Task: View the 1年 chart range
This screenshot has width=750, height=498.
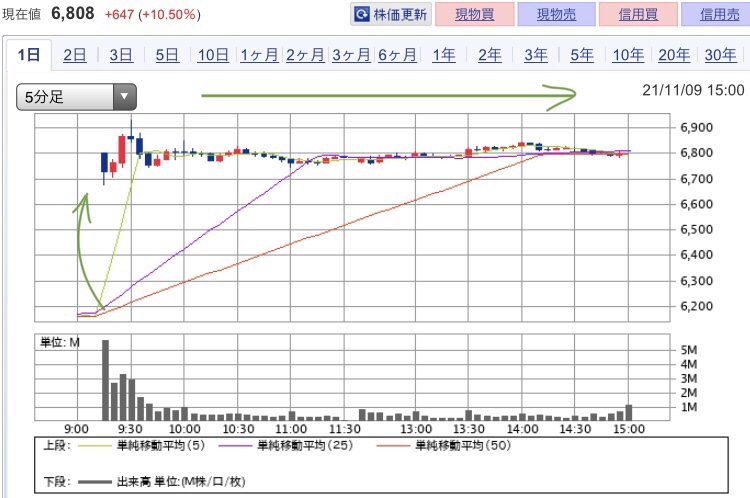Action: 443,55
